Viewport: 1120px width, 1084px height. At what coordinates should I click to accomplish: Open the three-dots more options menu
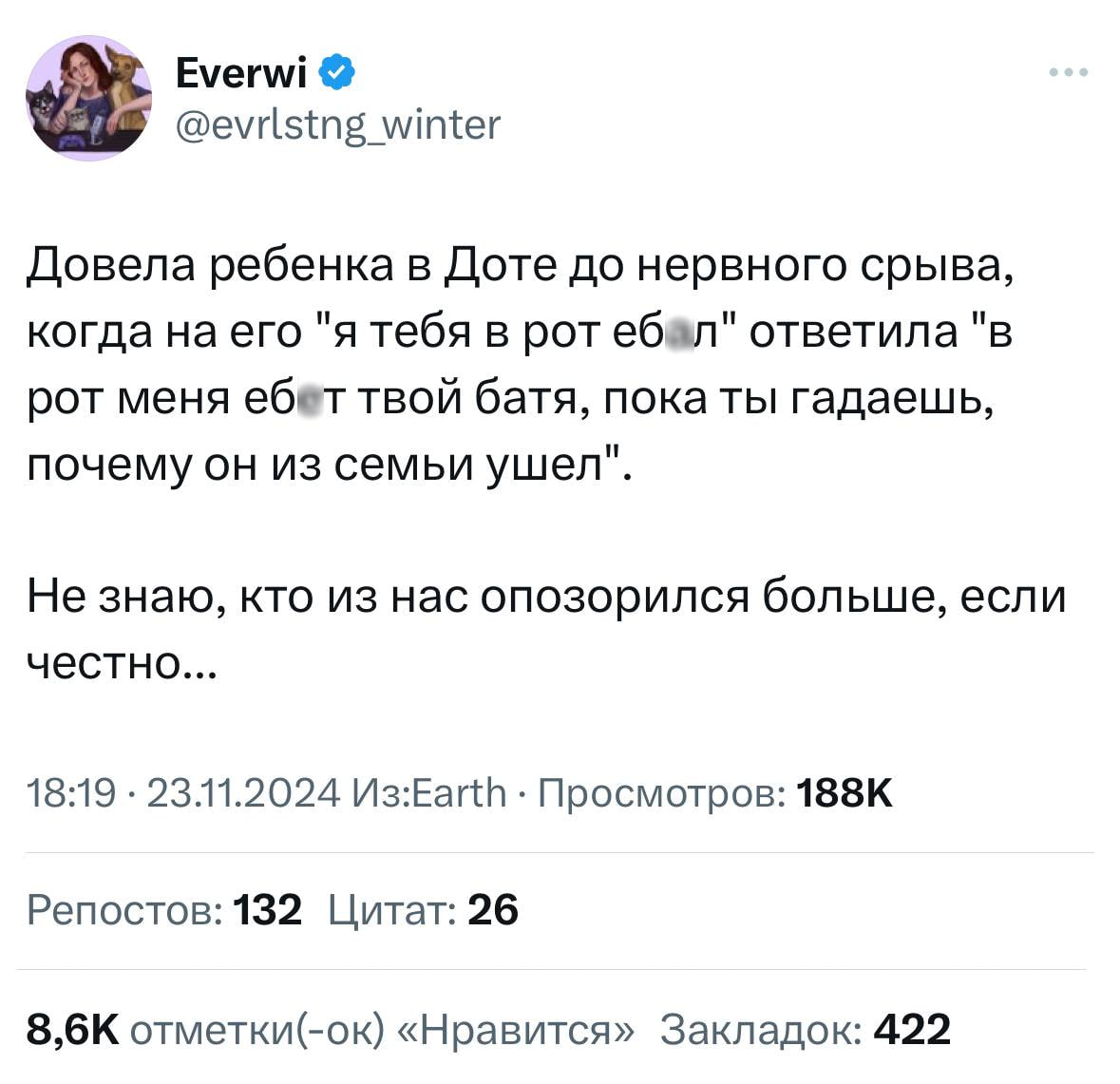click(1069, 72)
